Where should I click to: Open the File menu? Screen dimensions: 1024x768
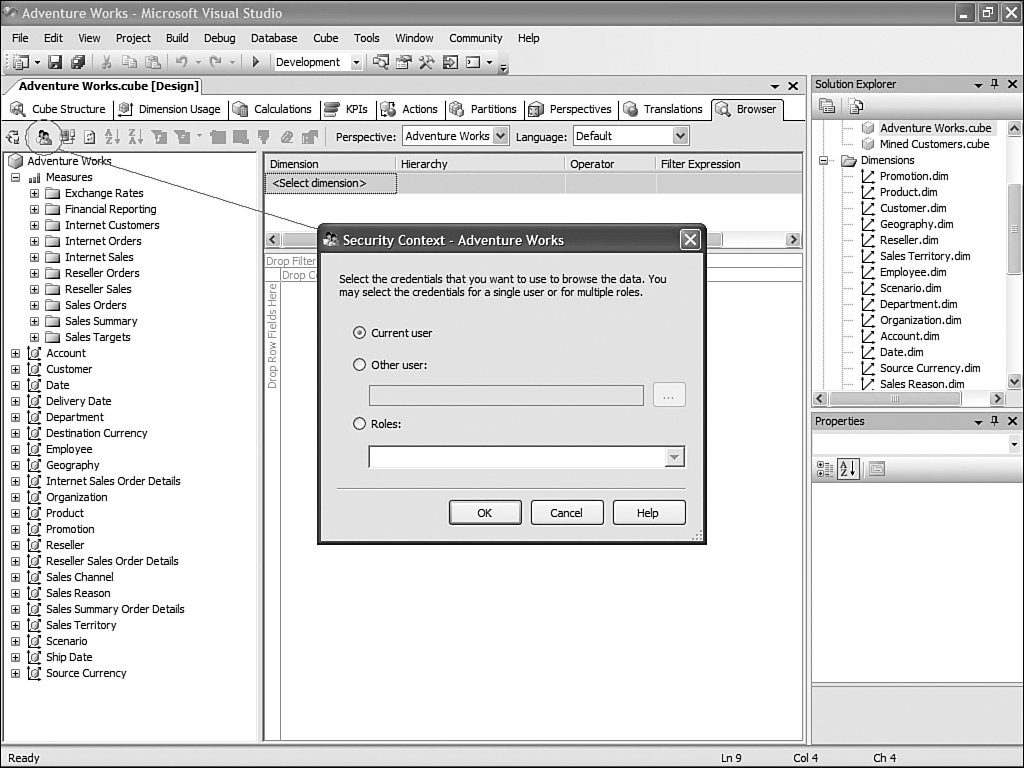pos(20,38)
